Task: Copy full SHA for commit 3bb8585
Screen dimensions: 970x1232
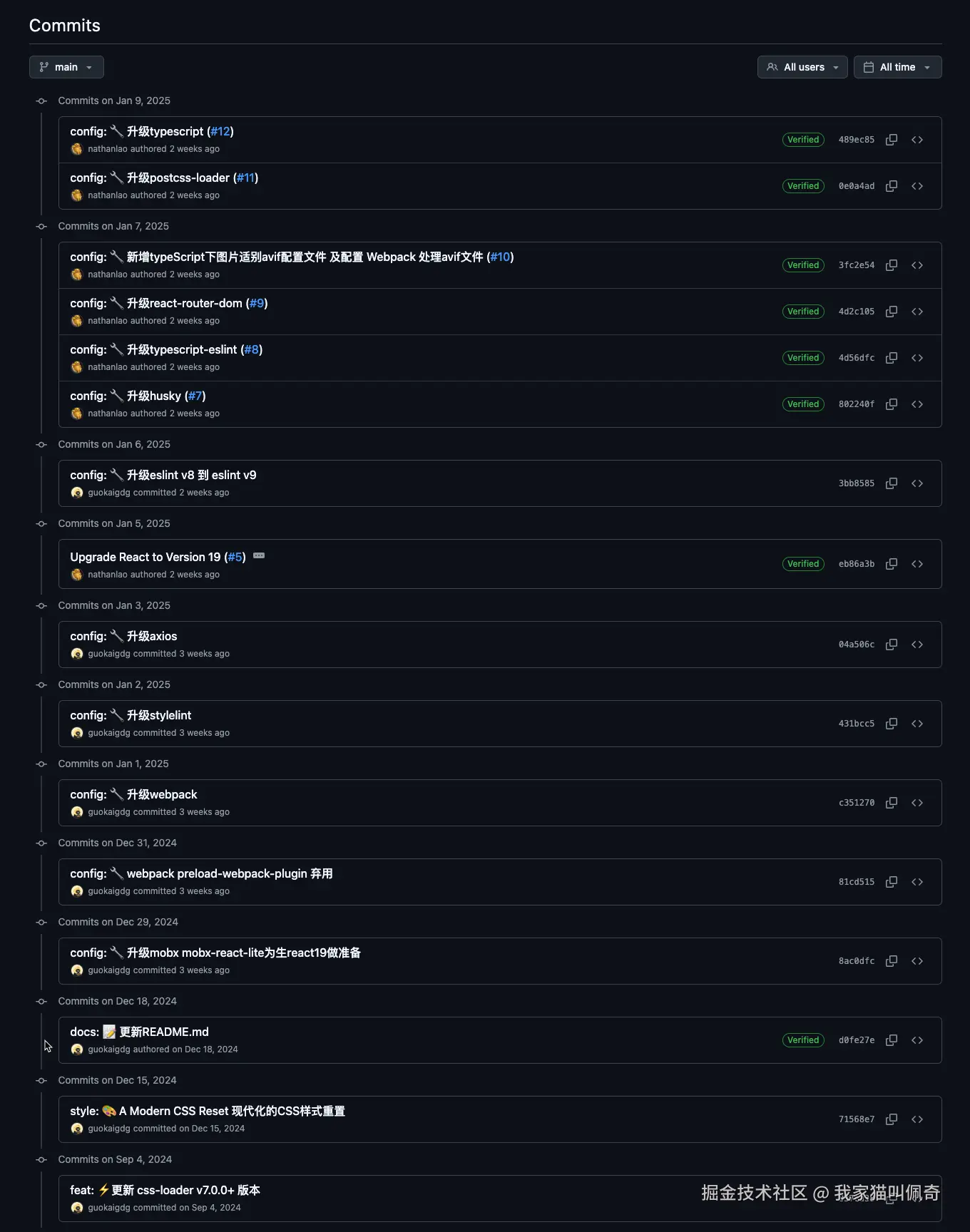Action: 891,483
